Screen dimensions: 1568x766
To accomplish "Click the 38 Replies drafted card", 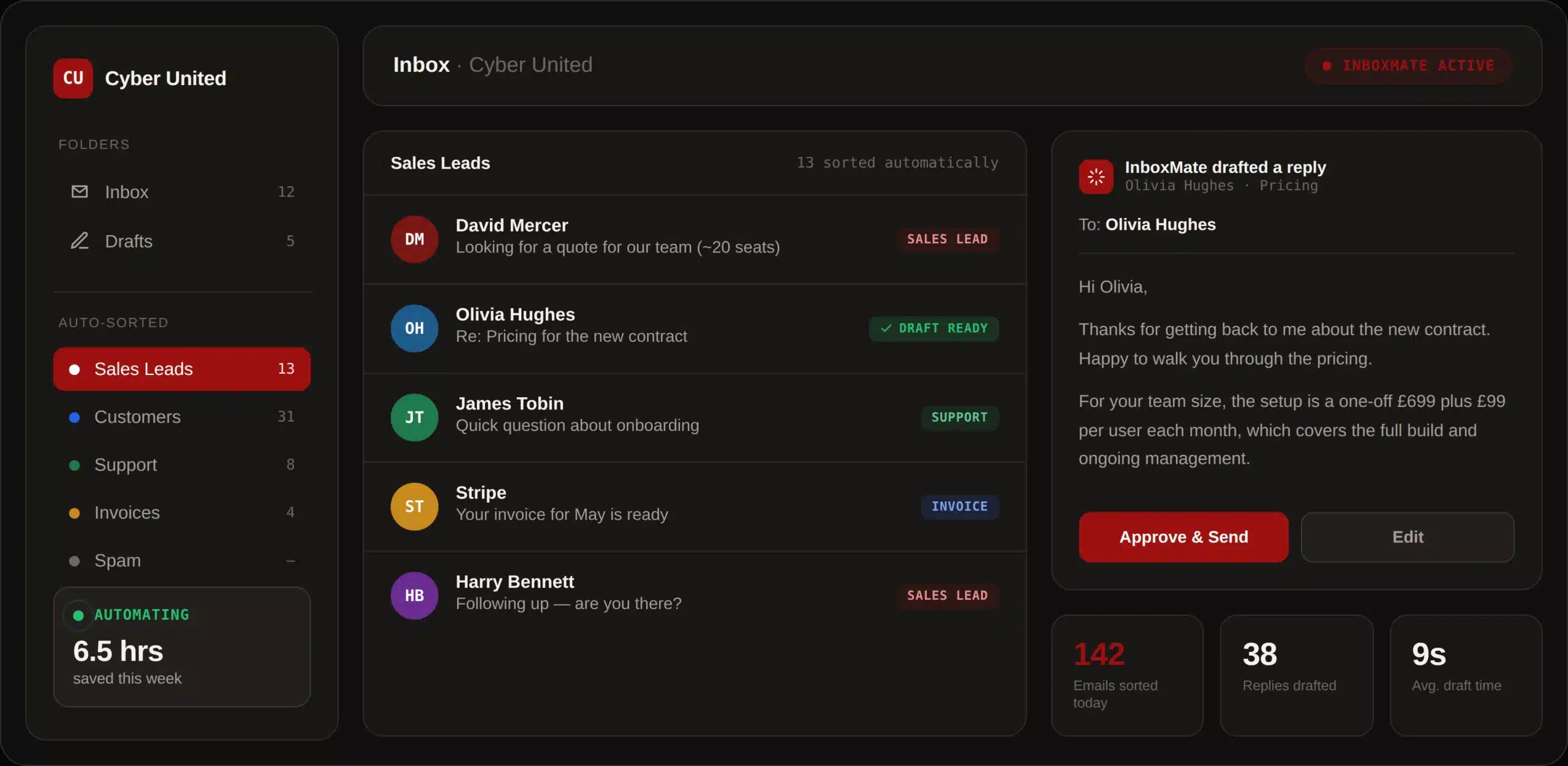I will click(x=1297, y=675).
